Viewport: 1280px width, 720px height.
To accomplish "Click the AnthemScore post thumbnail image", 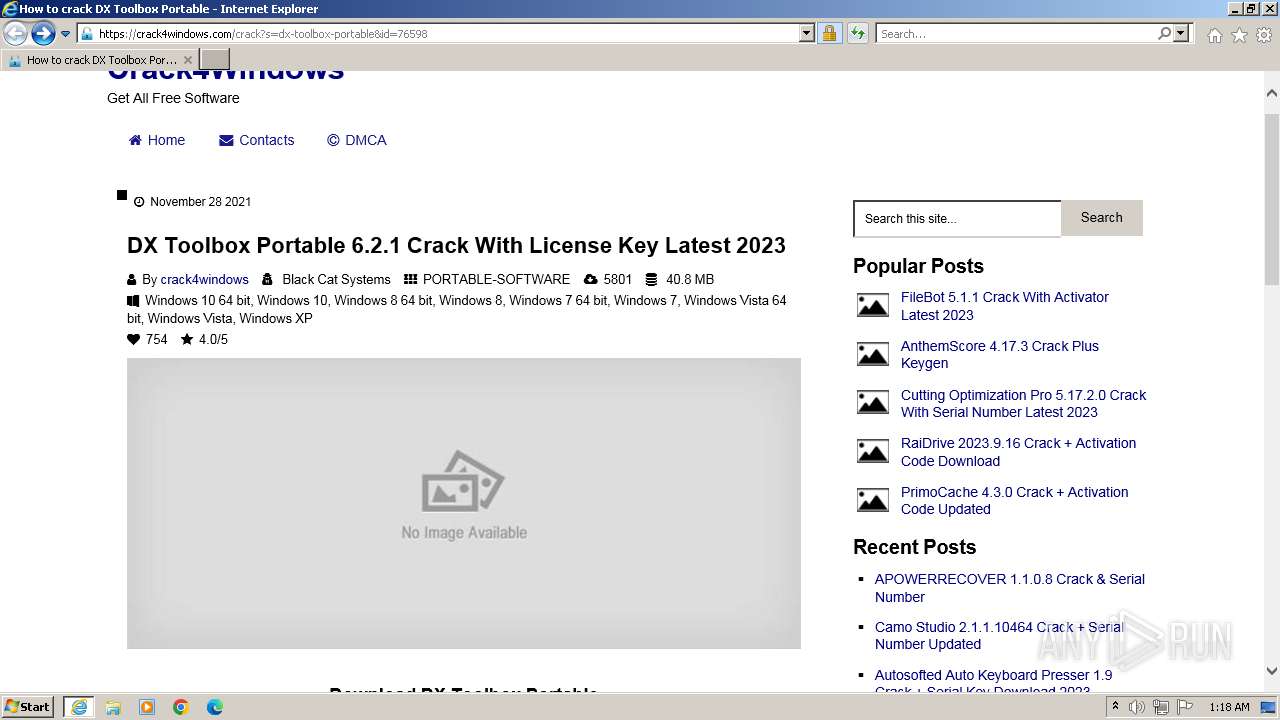I will coord(873,354).
